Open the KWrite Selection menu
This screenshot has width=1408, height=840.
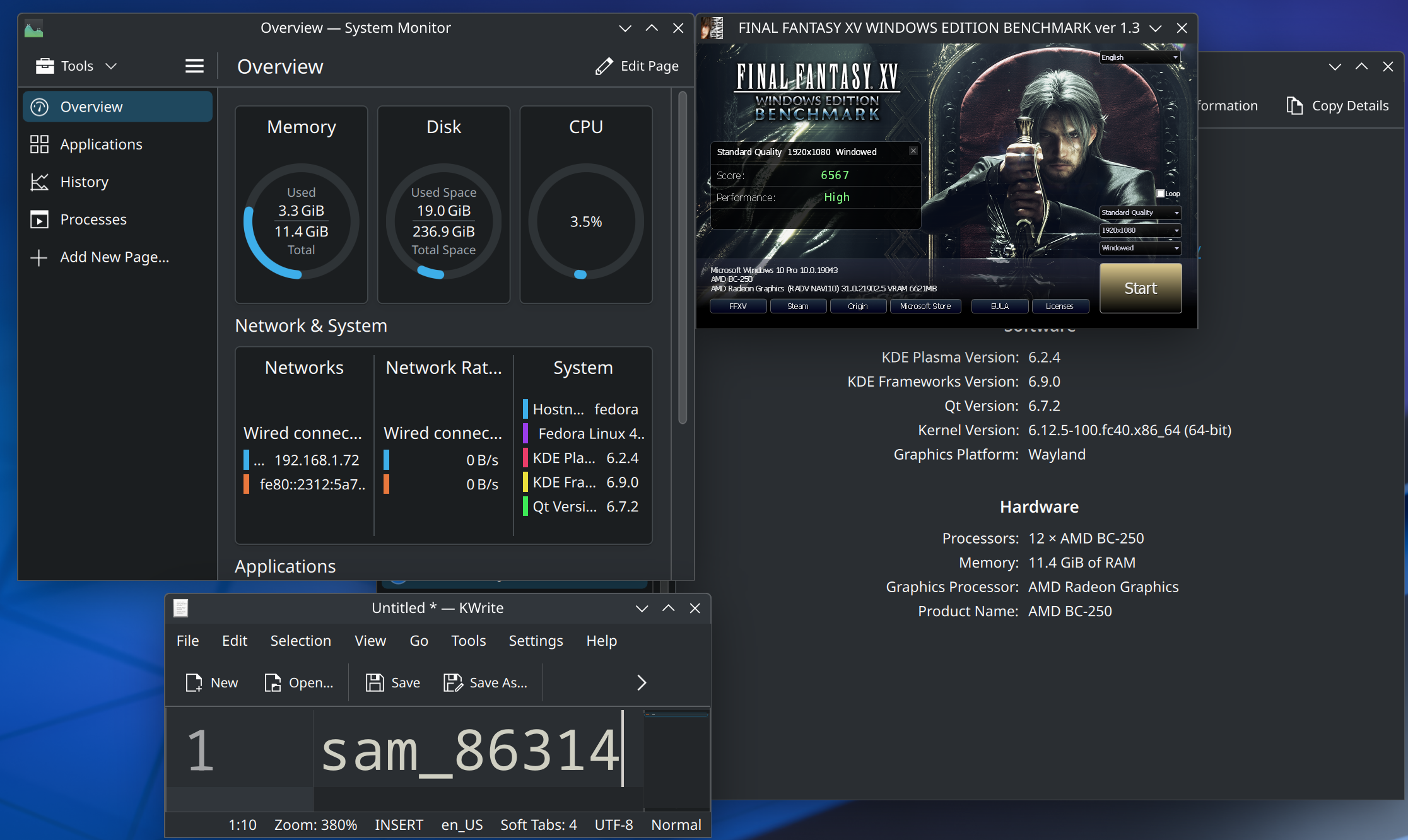pyautogui.click(x=301, y=641)
